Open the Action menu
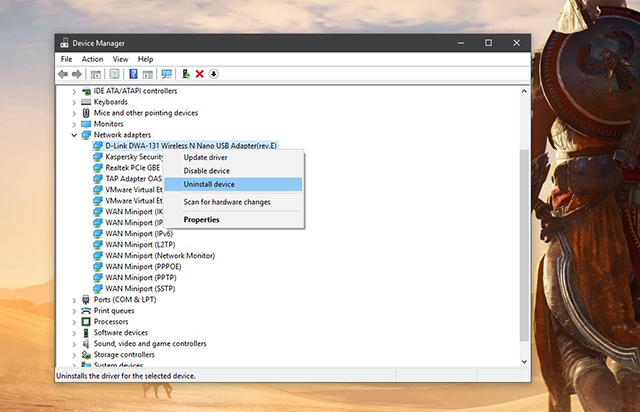This screenshot has height=412, width=640. click(92, 59)
